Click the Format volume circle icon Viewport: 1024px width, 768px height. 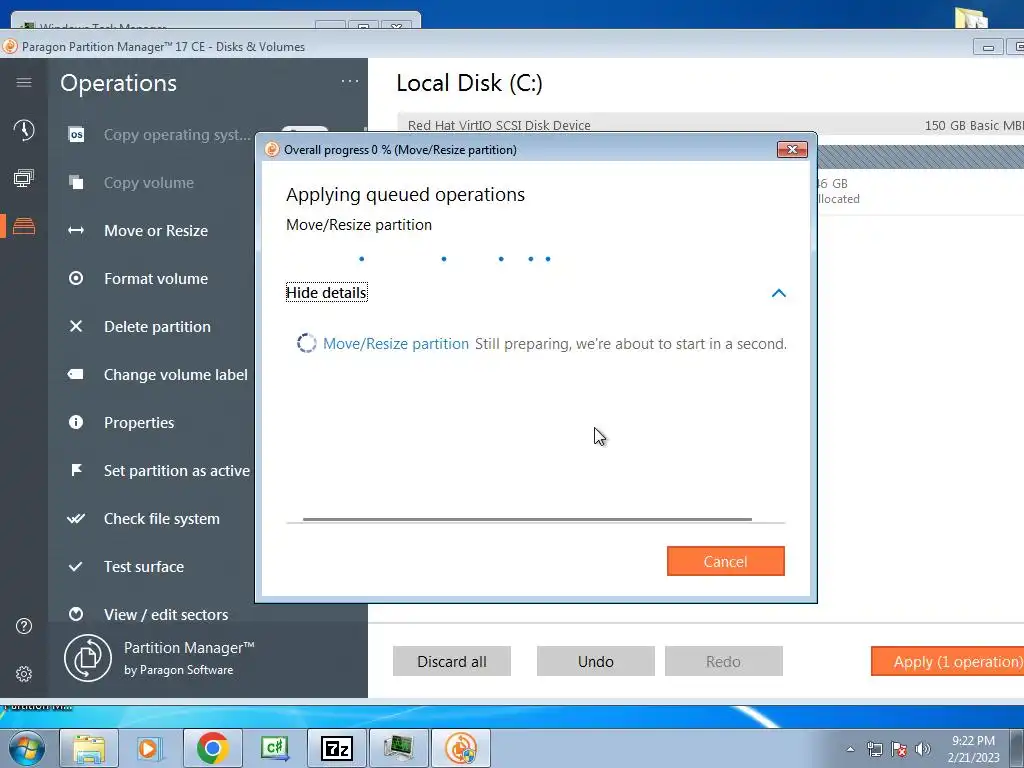[x=76, y=278]
